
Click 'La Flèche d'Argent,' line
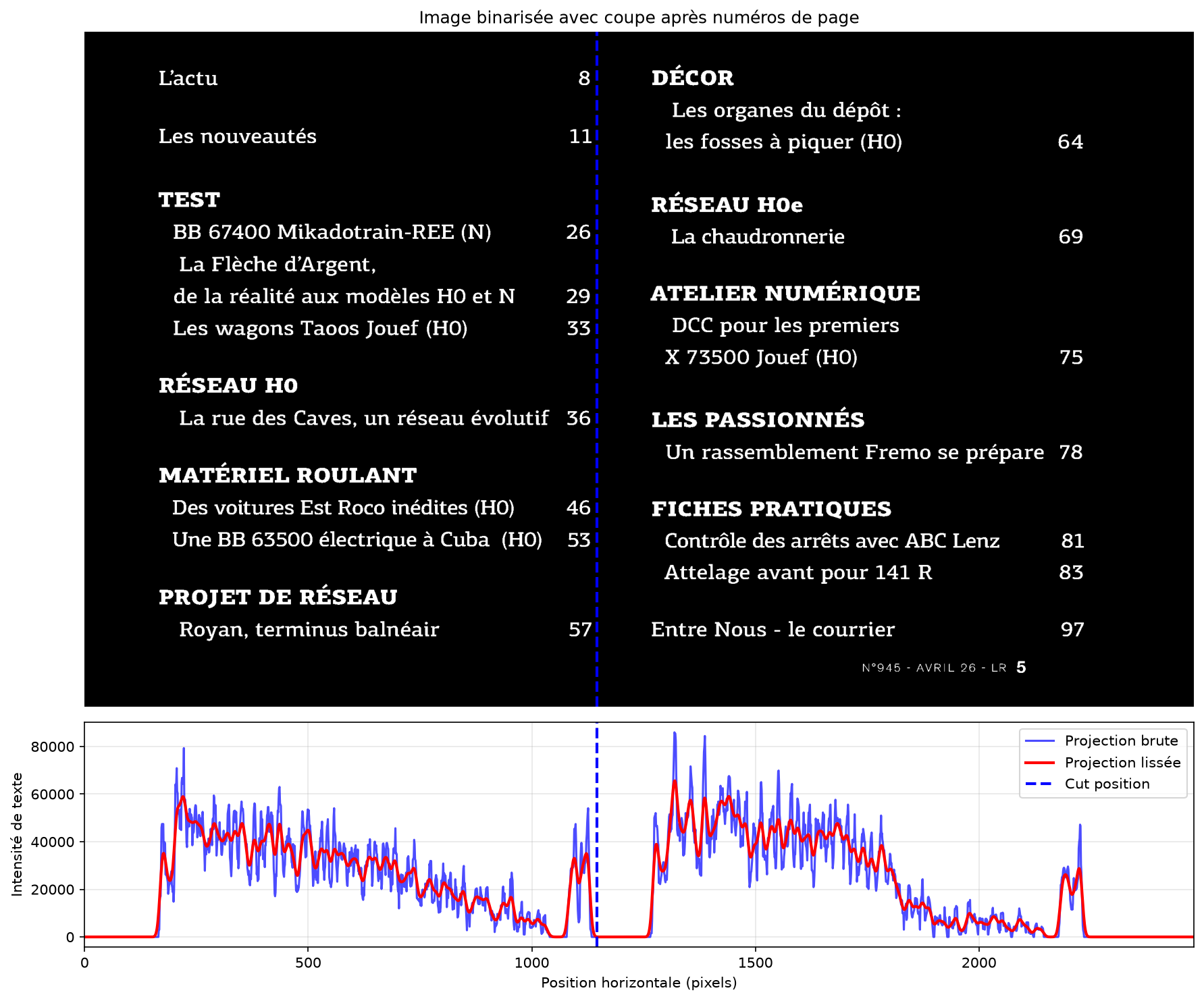(x=277, y=264)
